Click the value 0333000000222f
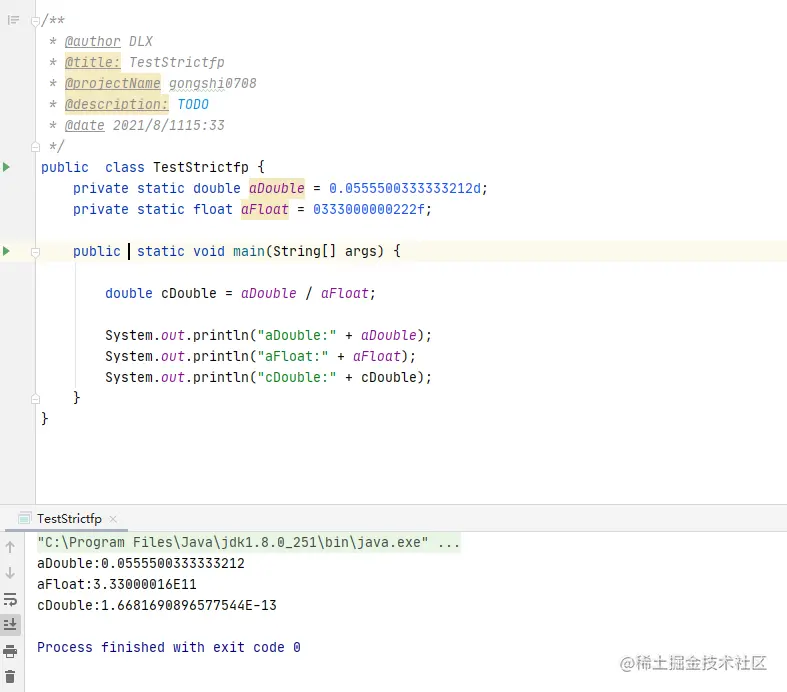Viewport: 787px width, 692px height. click(369, 209)
